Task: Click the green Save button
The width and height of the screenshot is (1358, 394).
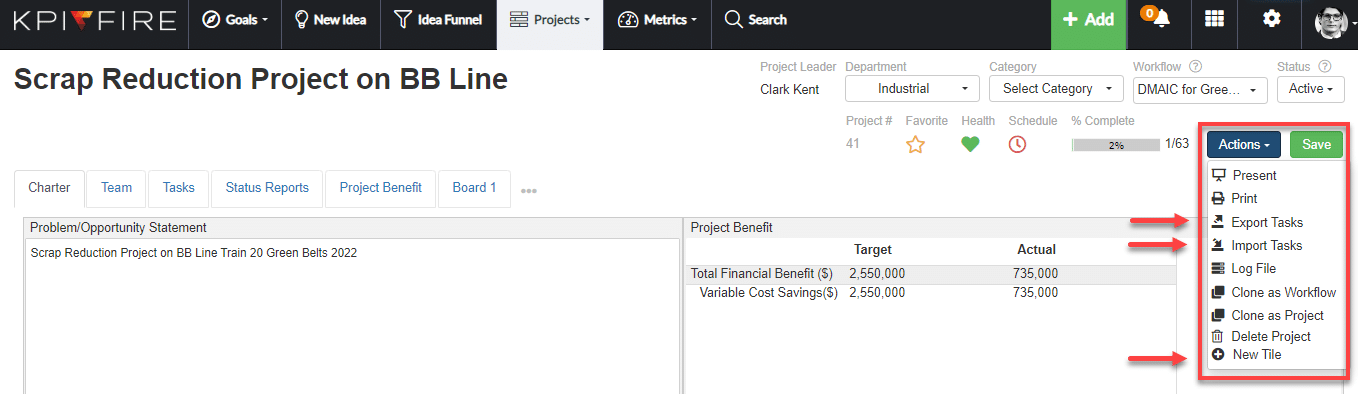Action: point(1316,145)
